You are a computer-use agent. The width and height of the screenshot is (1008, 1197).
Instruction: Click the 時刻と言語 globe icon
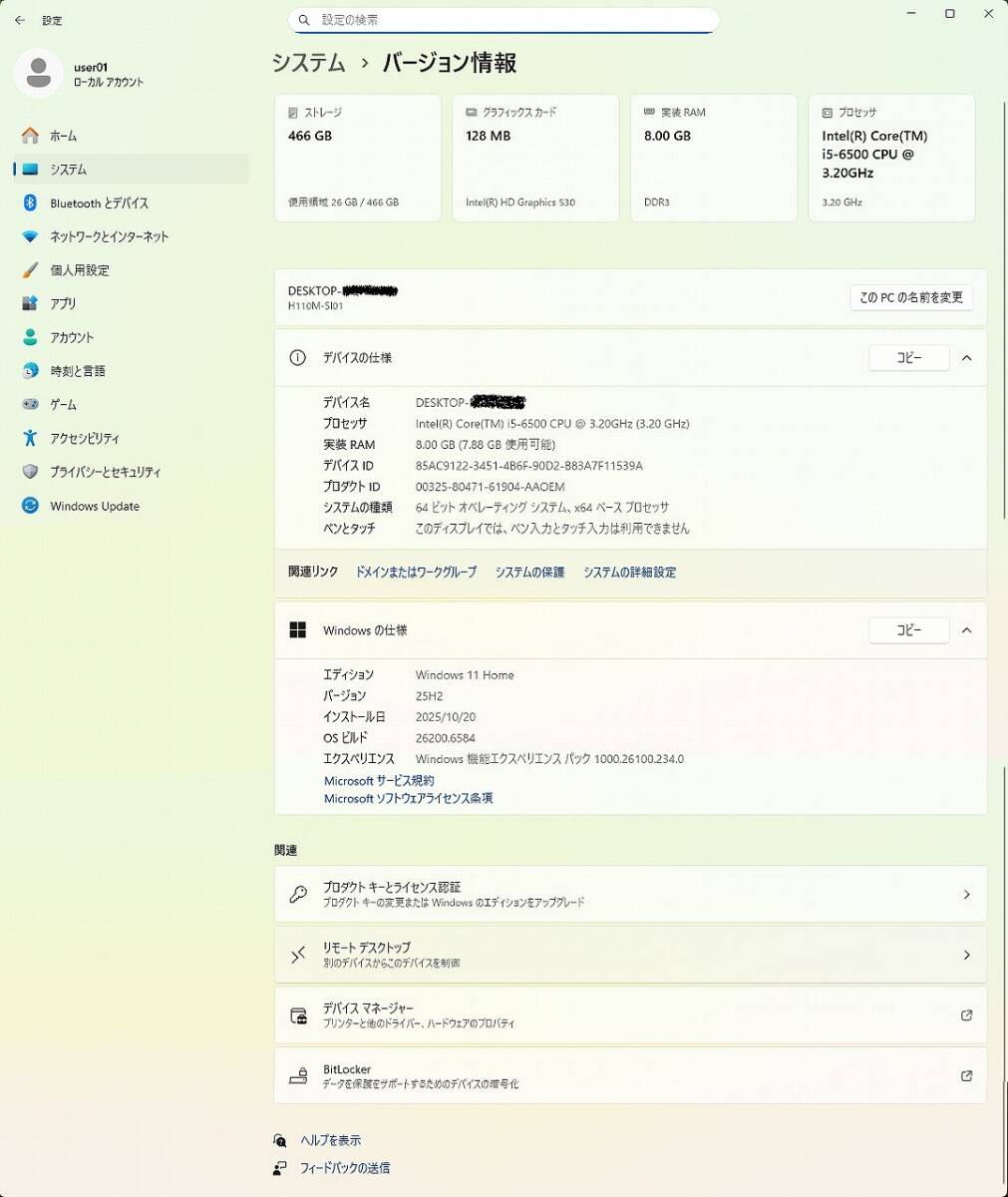tap(30, 371)
